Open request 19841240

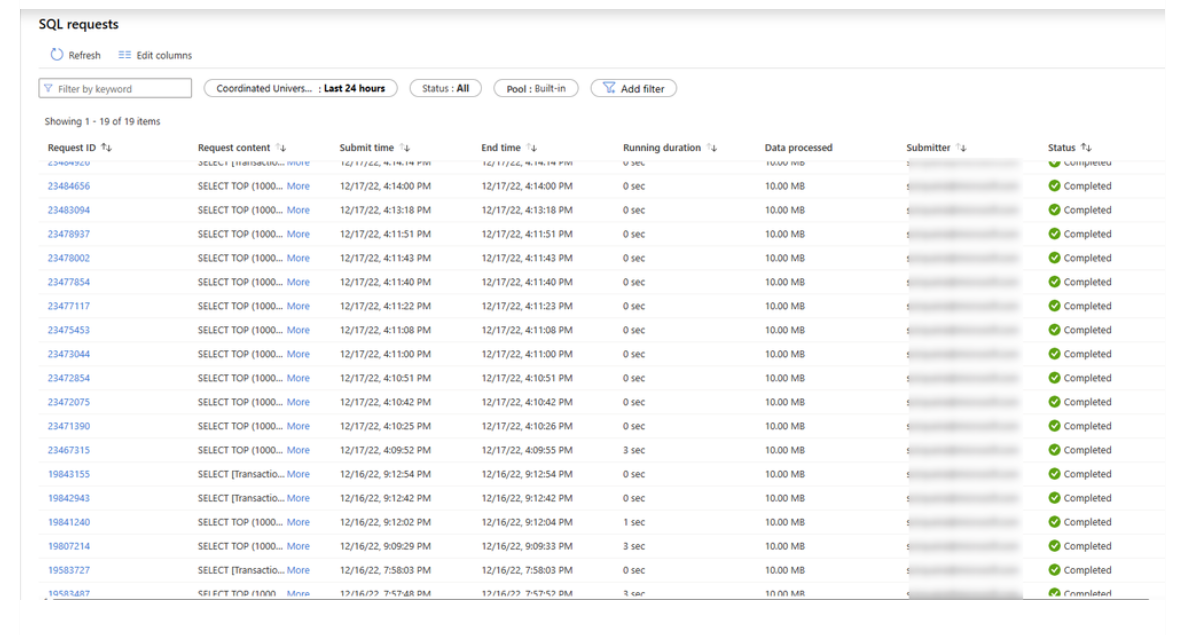[68, 522]
